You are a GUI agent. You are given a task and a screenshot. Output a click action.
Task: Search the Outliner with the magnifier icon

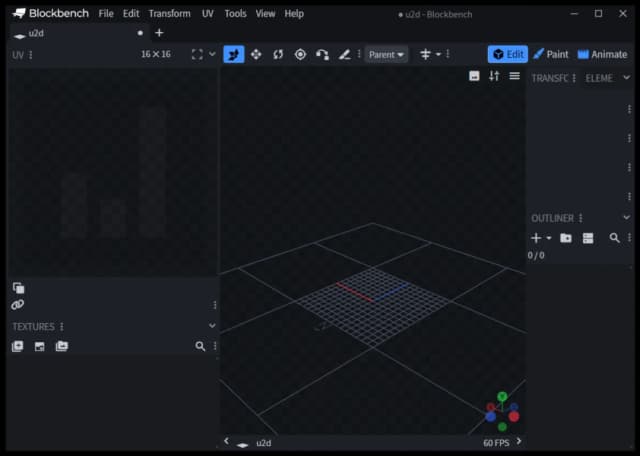pyautogui.click(x=614, y=238)
